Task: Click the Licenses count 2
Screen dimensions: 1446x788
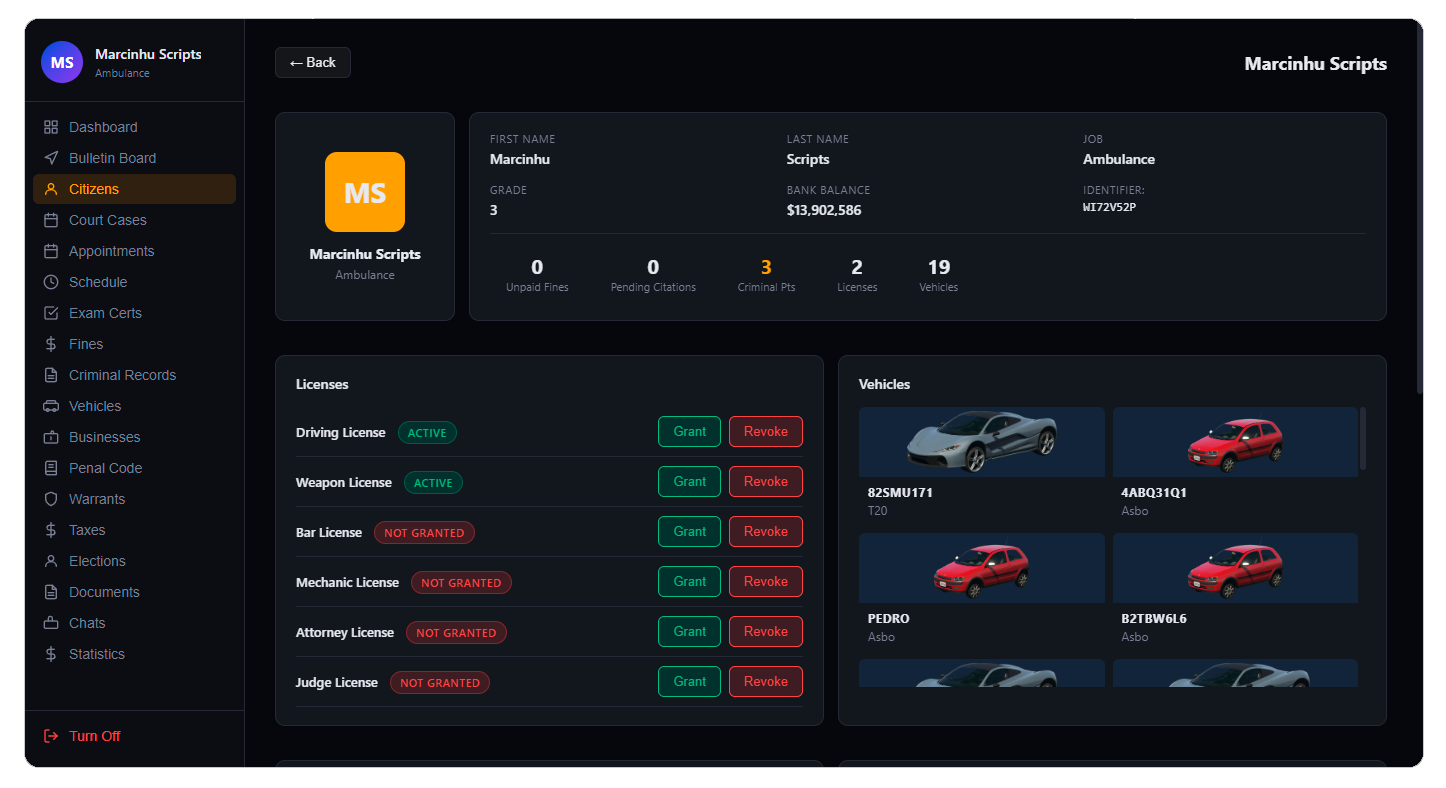Action: point(857,267)
